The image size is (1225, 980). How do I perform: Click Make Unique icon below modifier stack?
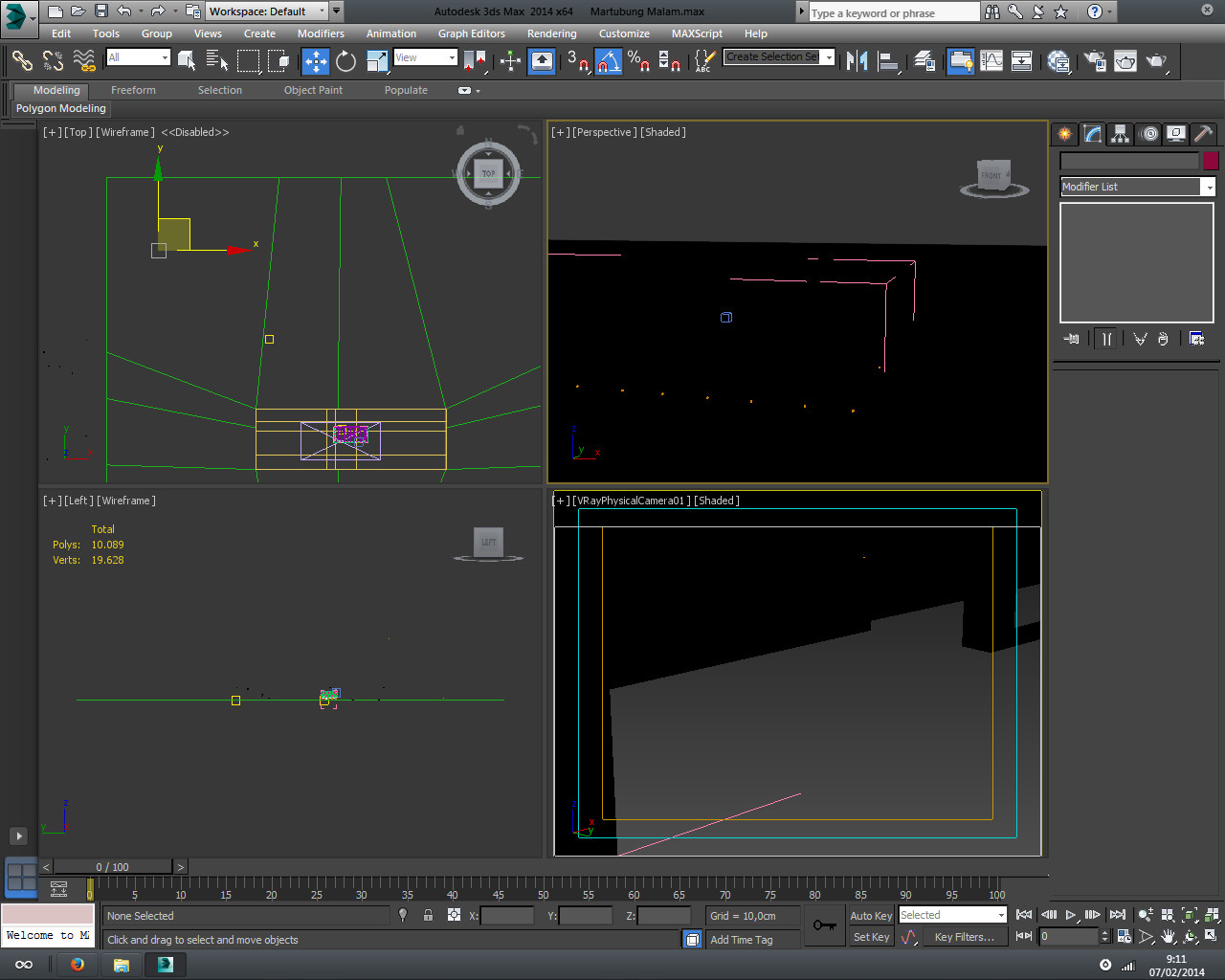tap(1140, 339)
